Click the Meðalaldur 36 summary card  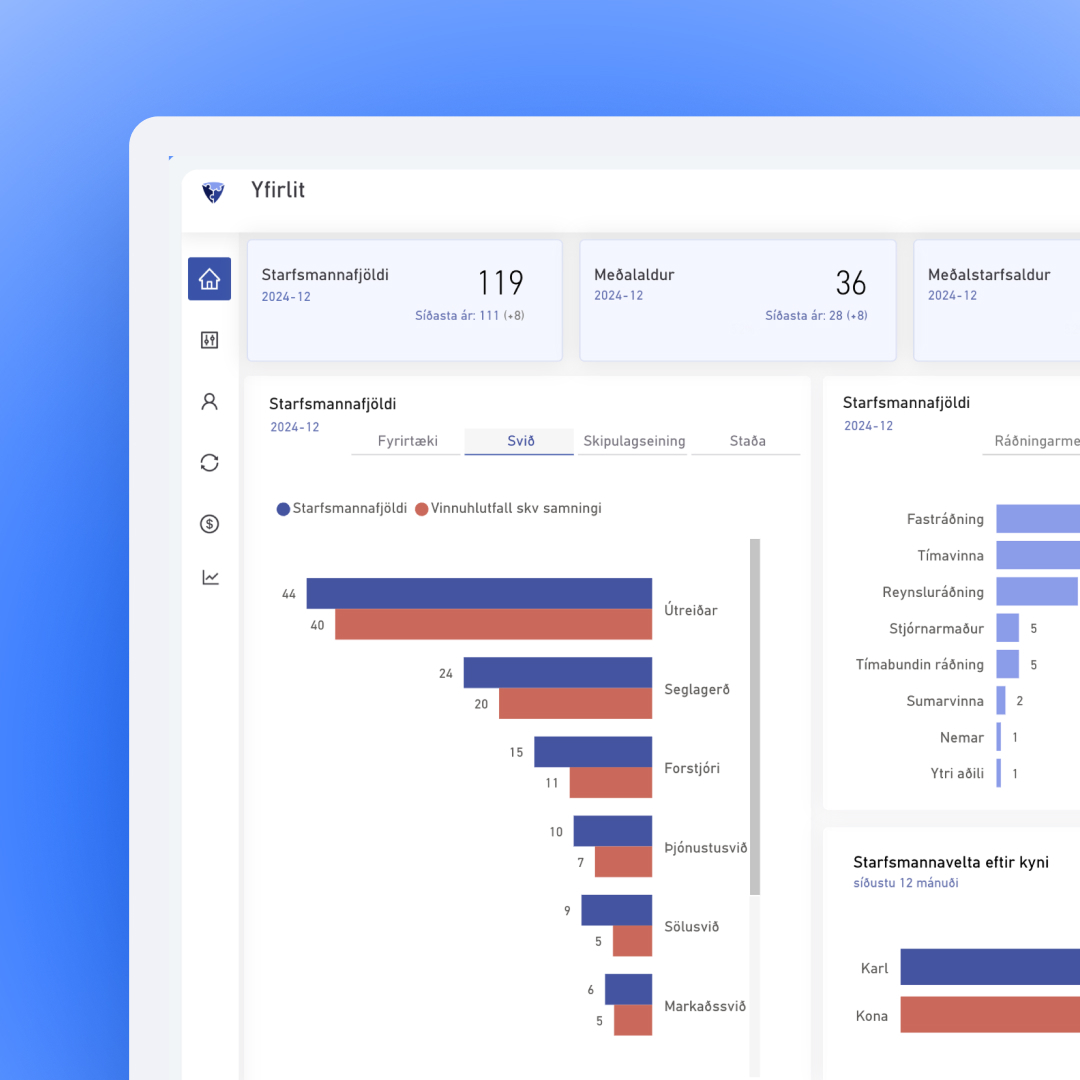pyautogui.click(x=738, y=300)
